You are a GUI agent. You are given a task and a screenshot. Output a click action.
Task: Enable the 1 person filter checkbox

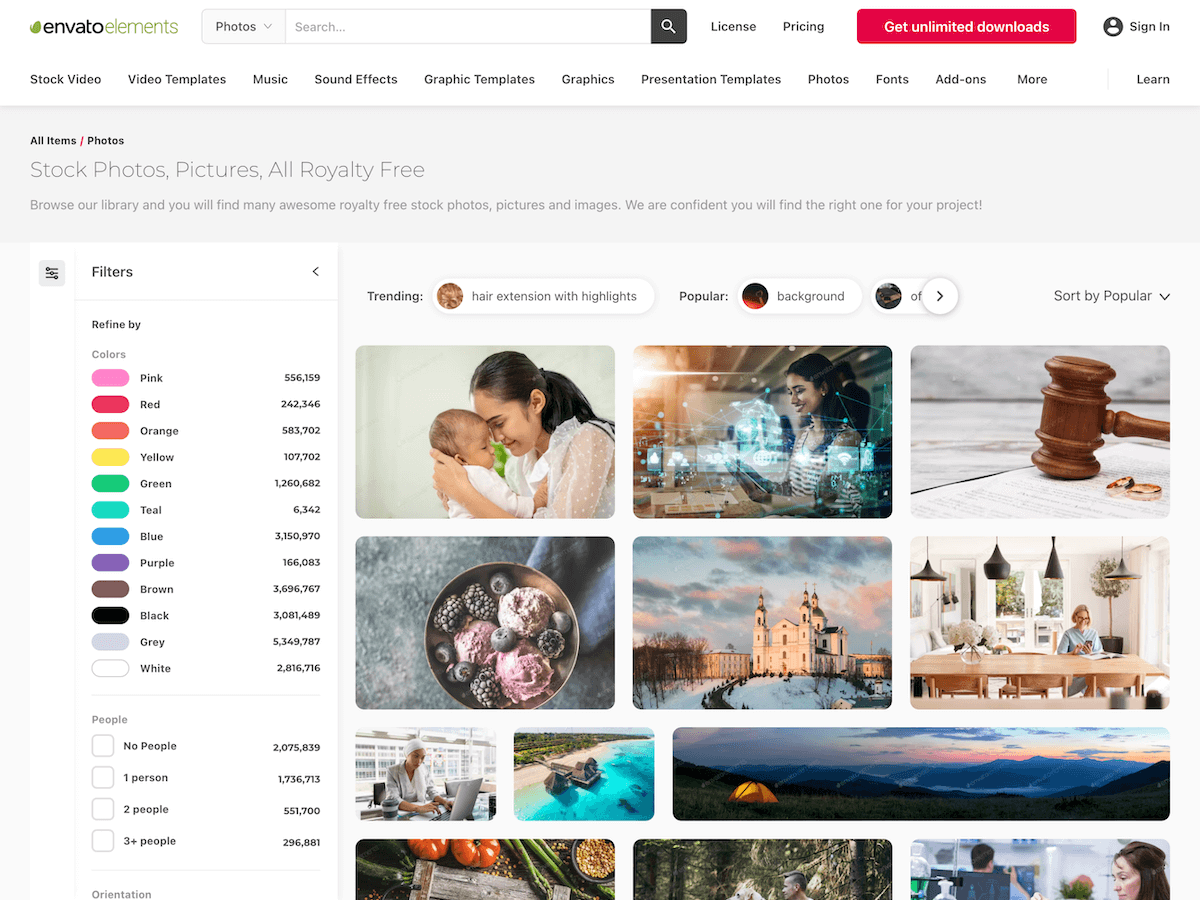point(103,778)
